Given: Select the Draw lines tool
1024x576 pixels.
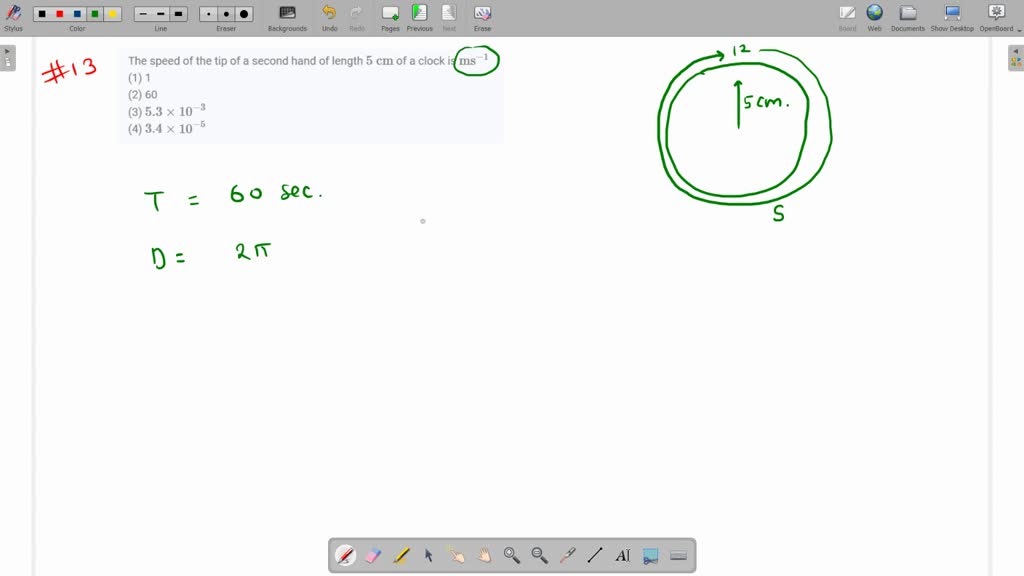Looking at the screenshot, I should tap(595, 556).
